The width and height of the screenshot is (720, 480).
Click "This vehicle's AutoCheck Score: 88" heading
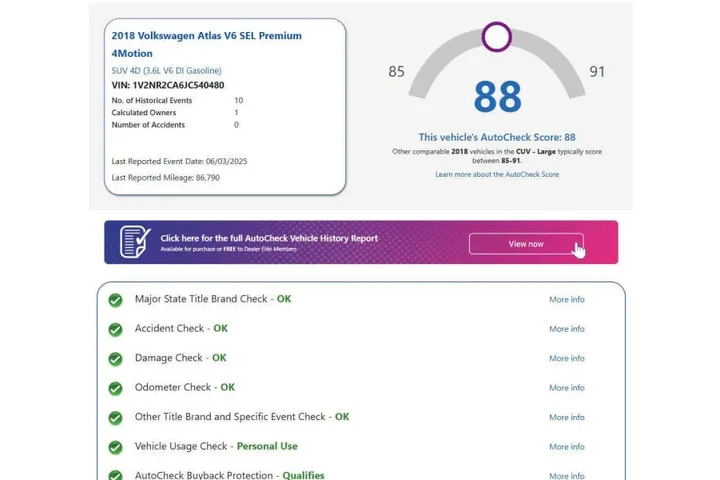pyautogui.click(x=497, y=137)
